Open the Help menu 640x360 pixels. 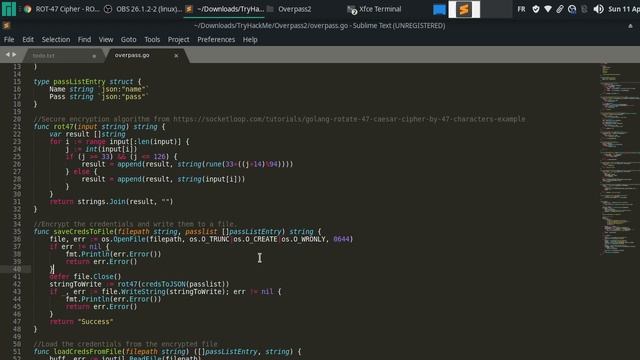250,40
